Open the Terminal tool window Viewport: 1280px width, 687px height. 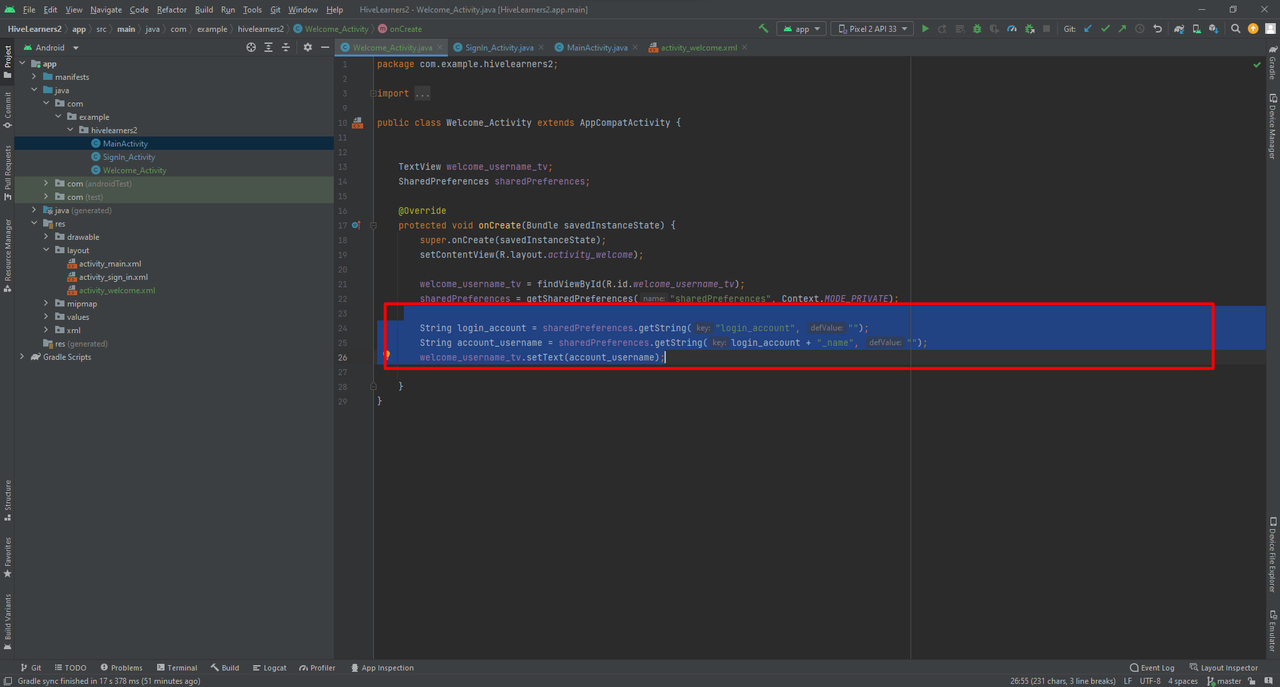click(175, 668)
